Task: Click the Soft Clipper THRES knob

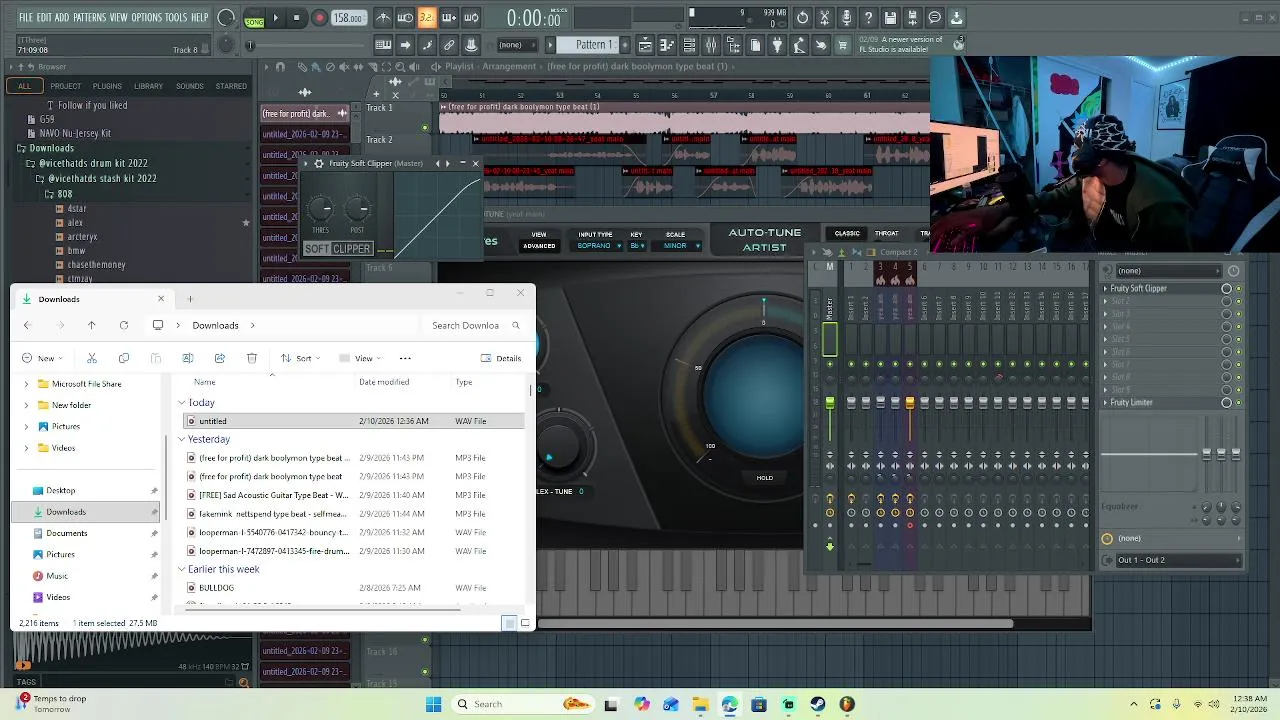Action: point(320,209)
